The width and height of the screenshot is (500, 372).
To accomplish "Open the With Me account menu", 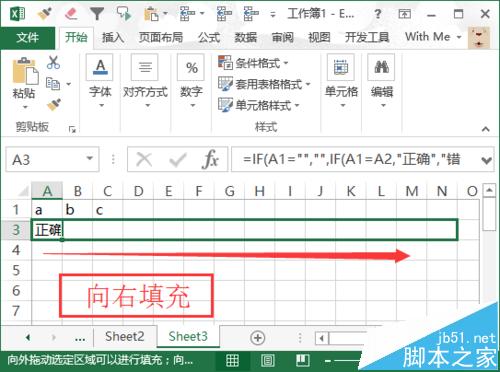I will [433, 37].
